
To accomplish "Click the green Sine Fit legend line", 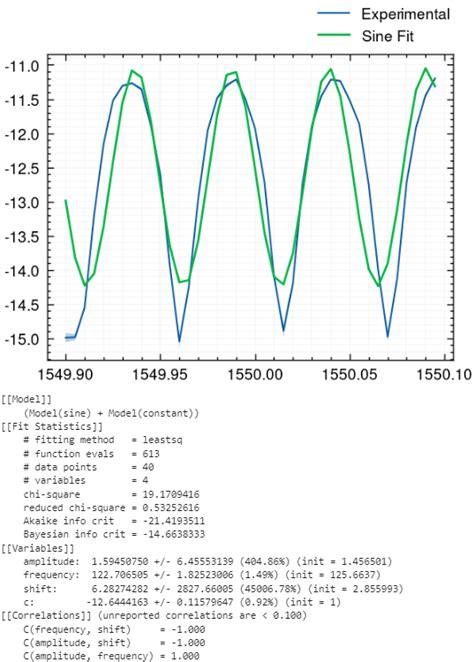I will pos(334,35).
